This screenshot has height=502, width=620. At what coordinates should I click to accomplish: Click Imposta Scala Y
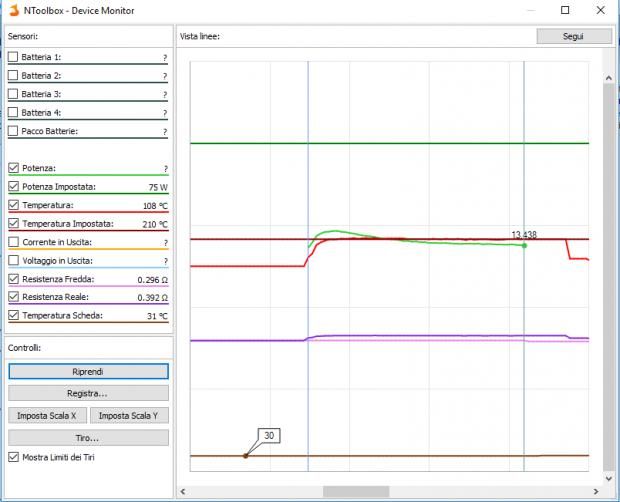click(x=129, y=415)
